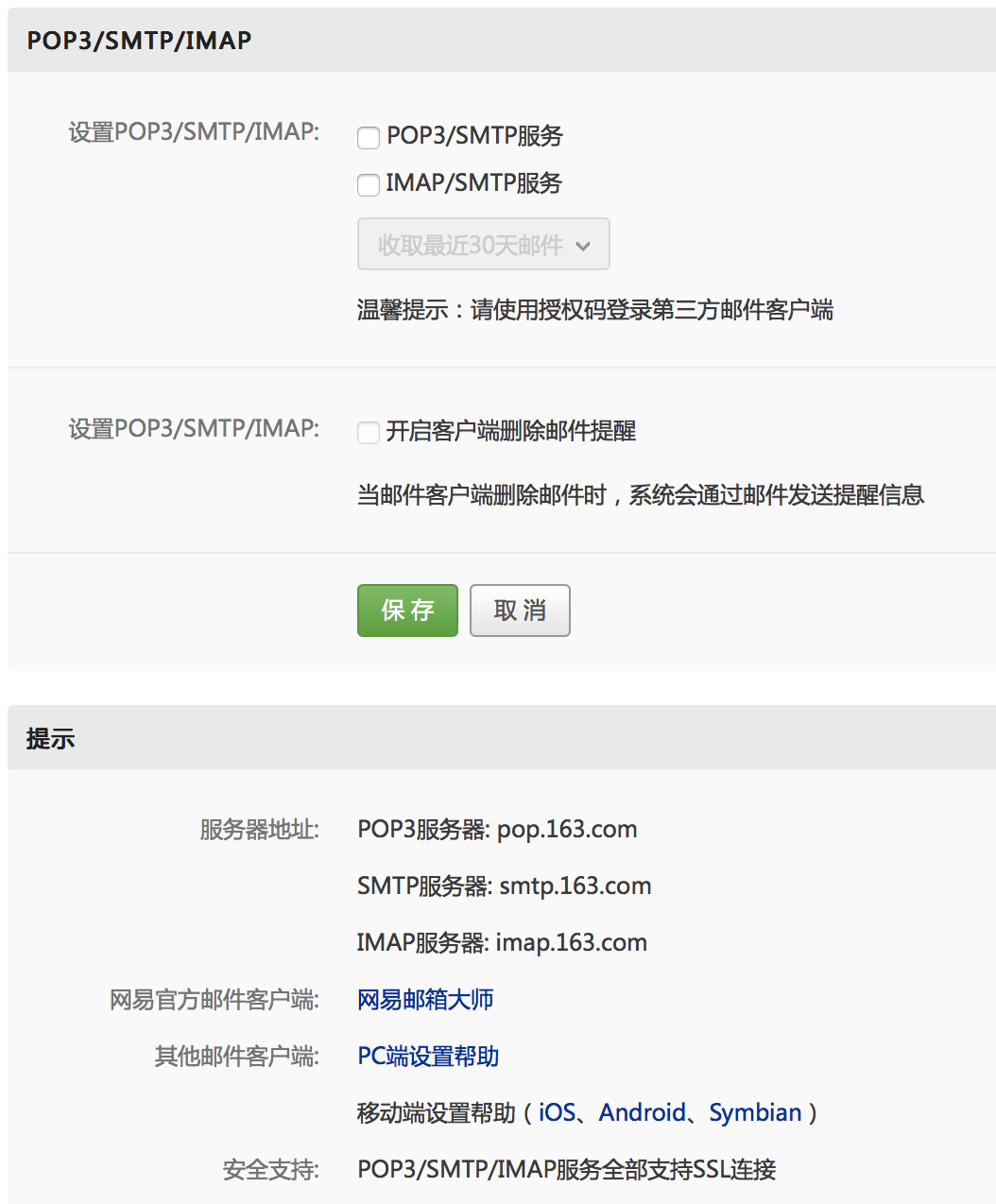
Task: Click the 温馨提示 authorization code notice
Action: [x=594, y=310]
